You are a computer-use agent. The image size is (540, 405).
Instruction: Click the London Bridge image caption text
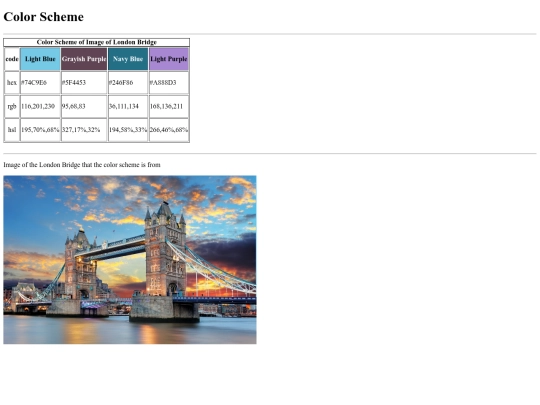click(82, 165)
